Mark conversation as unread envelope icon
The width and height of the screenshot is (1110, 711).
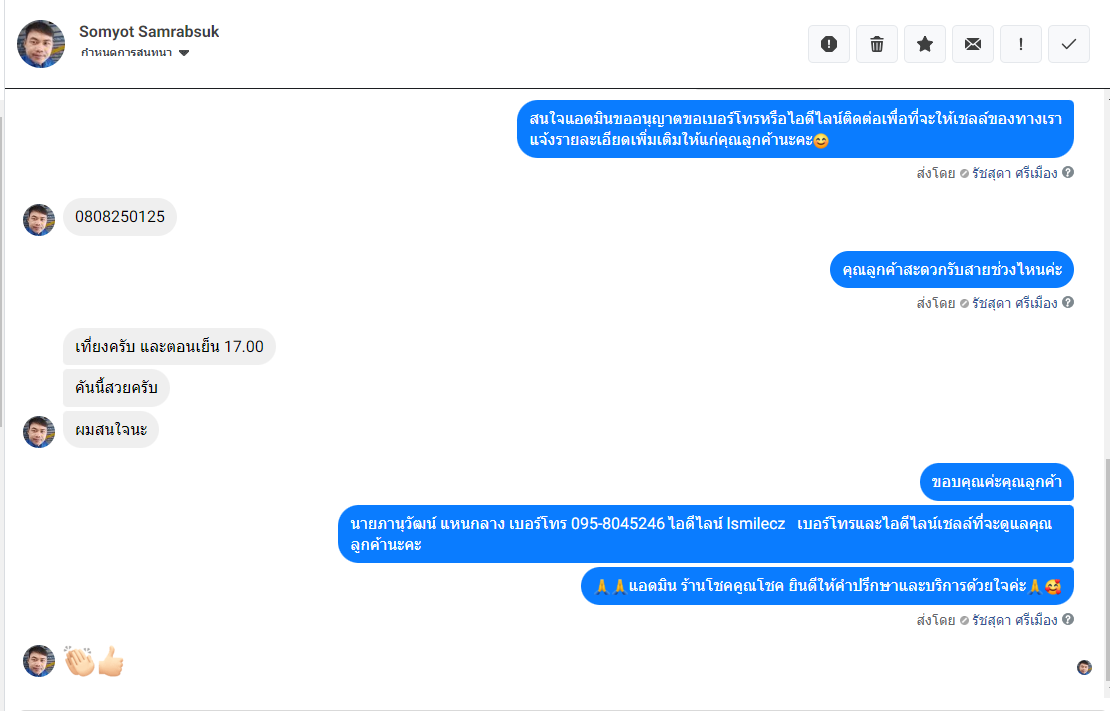pos(973,44)
